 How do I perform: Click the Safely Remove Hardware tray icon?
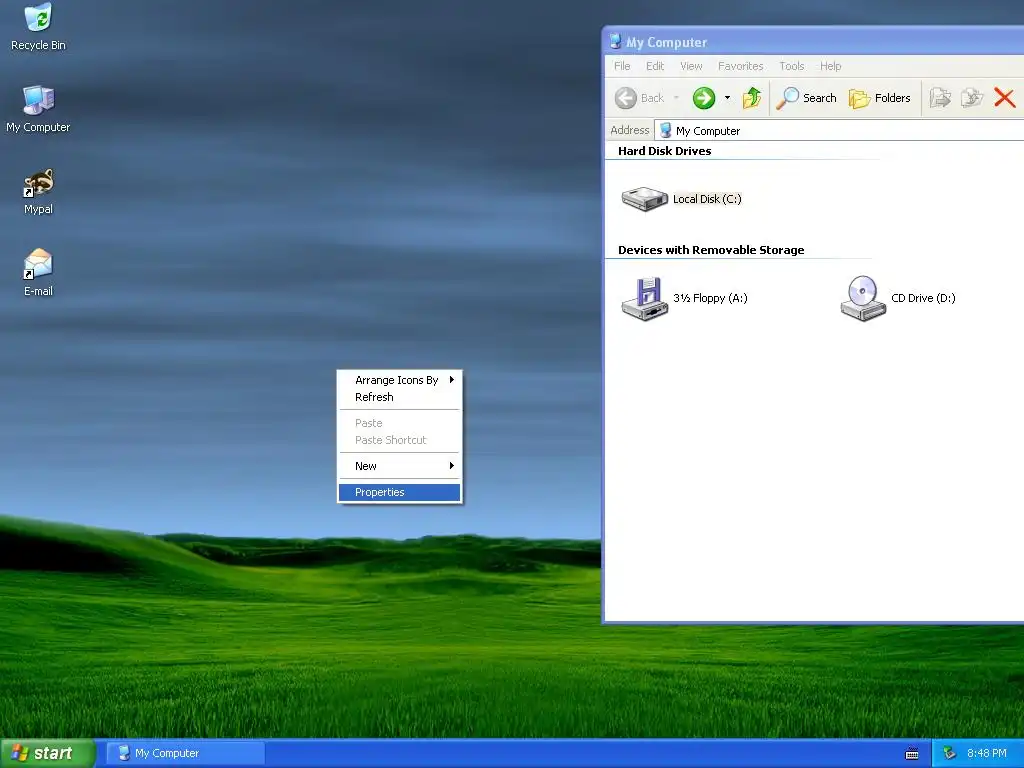(949, 754)
